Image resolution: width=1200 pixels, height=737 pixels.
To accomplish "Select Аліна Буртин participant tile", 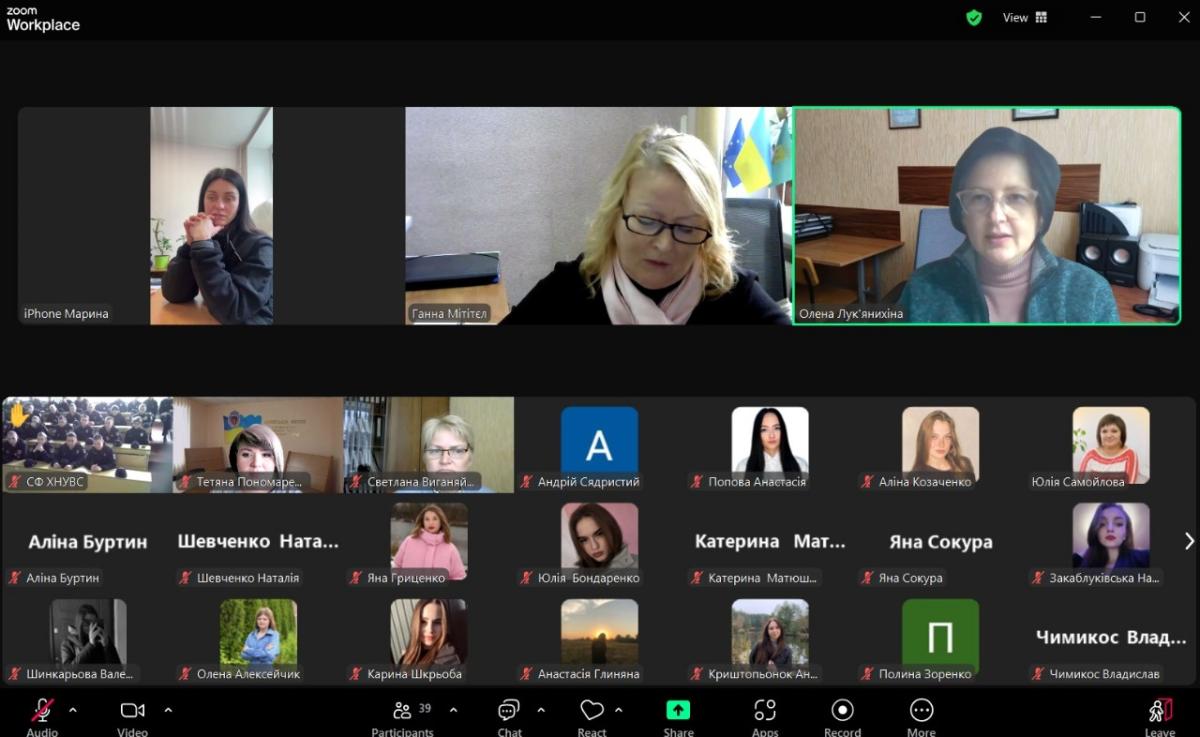I will tap(87, 541).
